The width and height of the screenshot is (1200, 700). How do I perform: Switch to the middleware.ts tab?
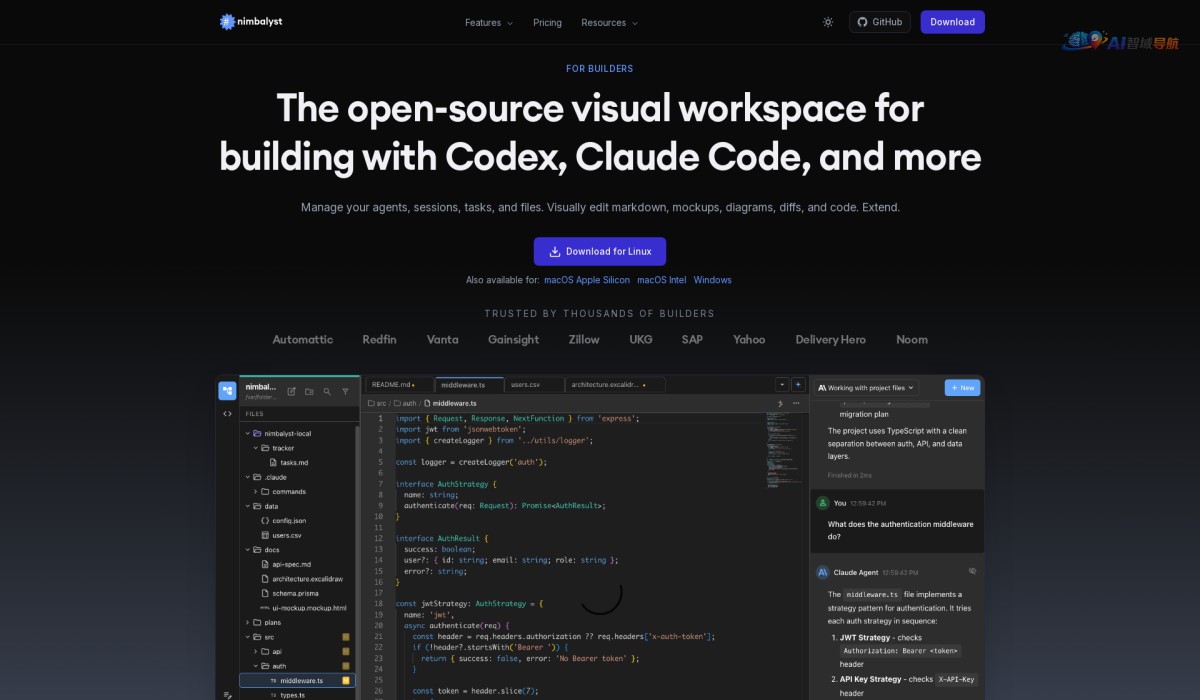469,385
